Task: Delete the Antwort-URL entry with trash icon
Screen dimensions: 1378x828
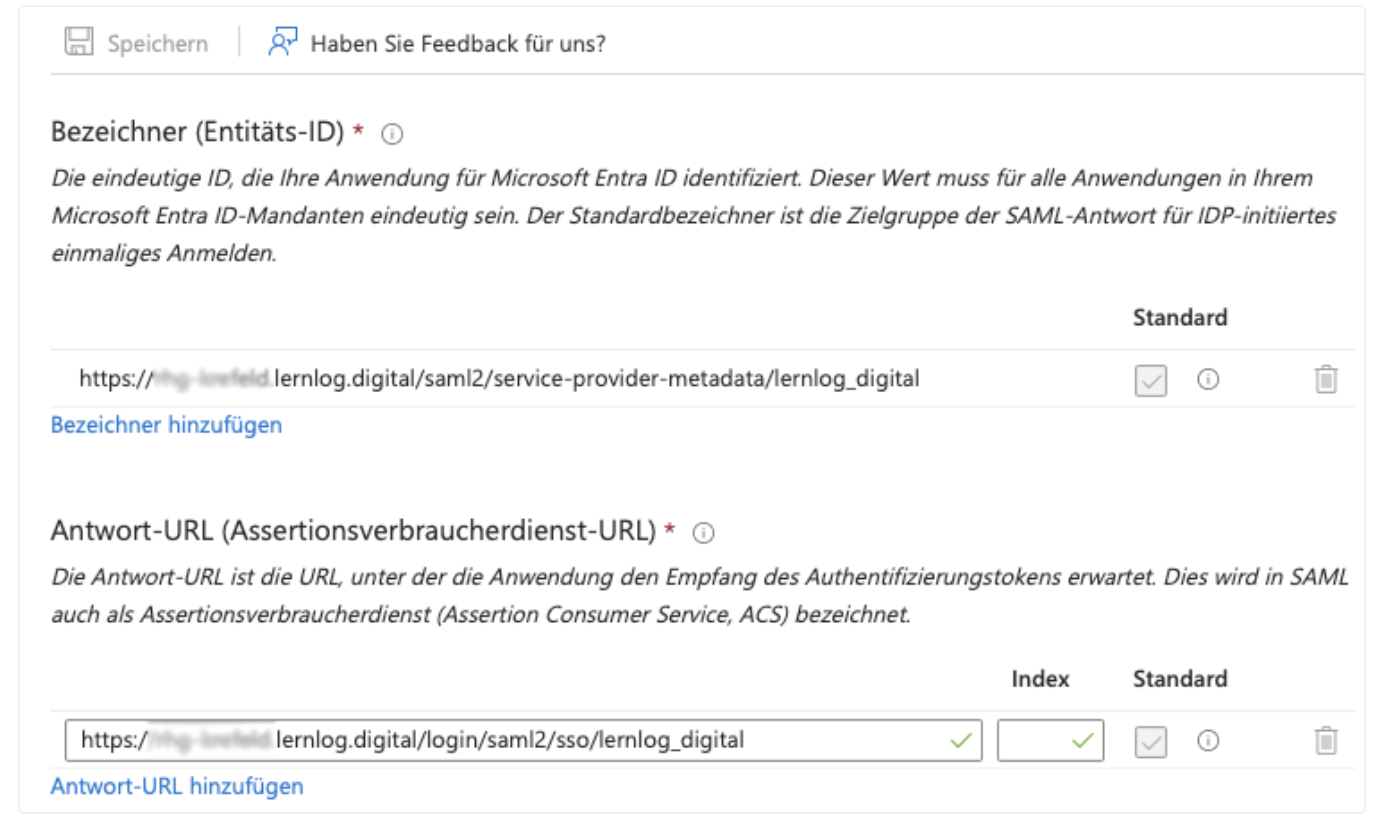Action: (x=1326, y=741)
